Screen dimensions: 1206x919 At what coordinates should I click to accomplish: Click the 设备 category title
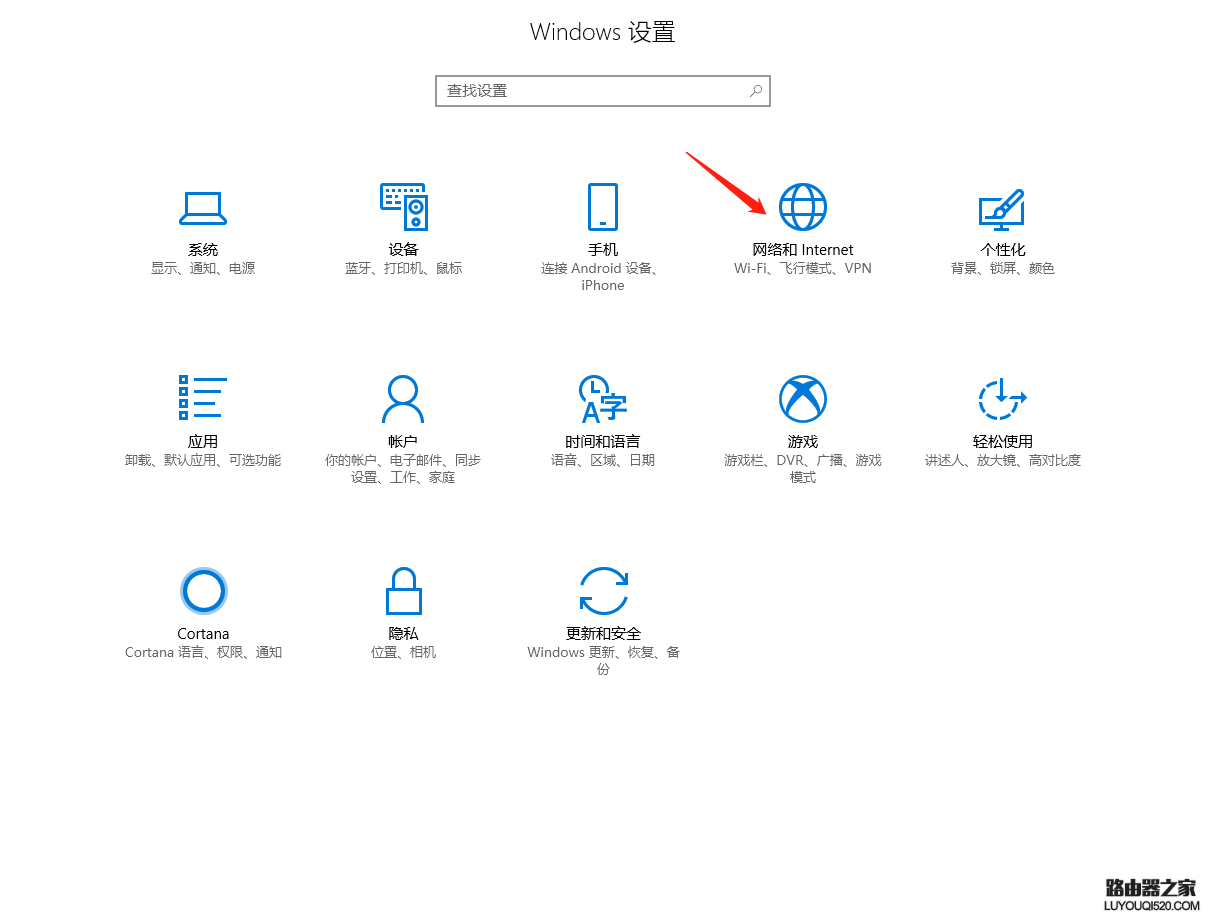[x=403, y=250]
